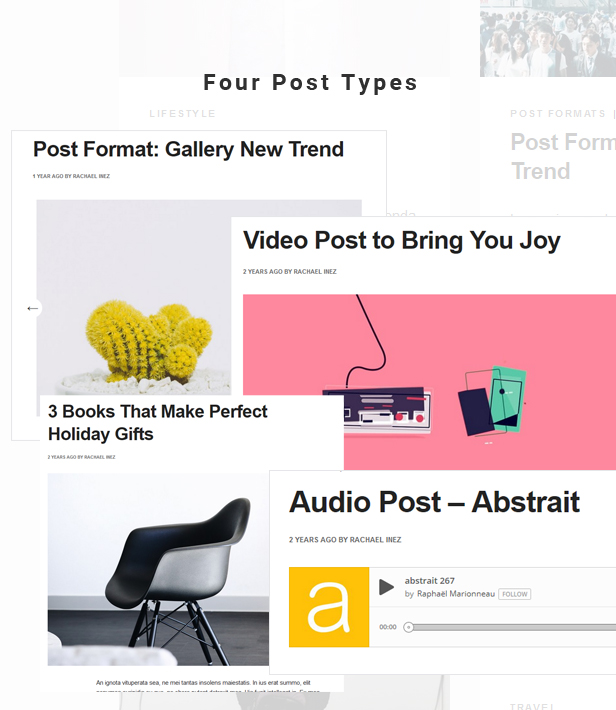
Task: Click the crowd photo in top right corner
Action: coord(548,38)
